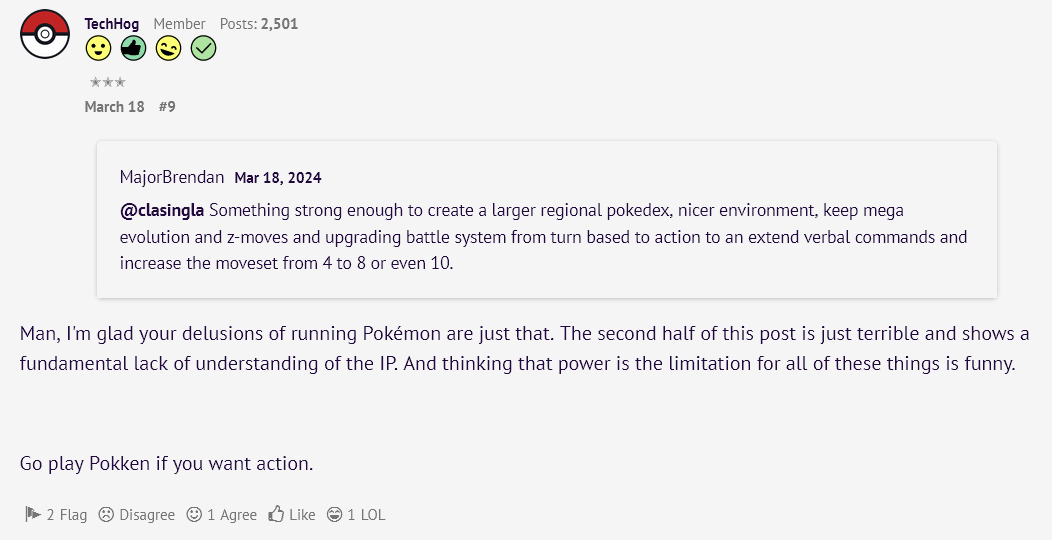Click the yellow smiley face badge

99,48
